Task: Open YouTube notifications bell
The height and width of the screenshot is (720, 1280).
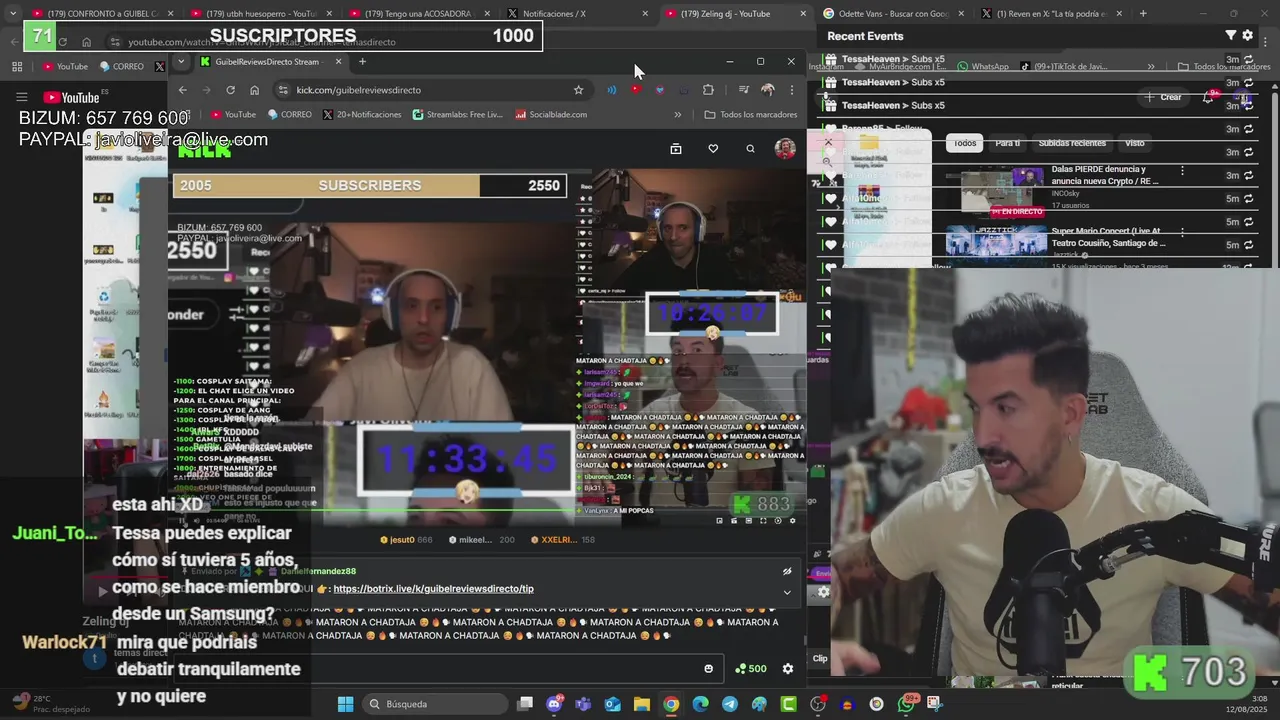Action: coord(1208,97)
